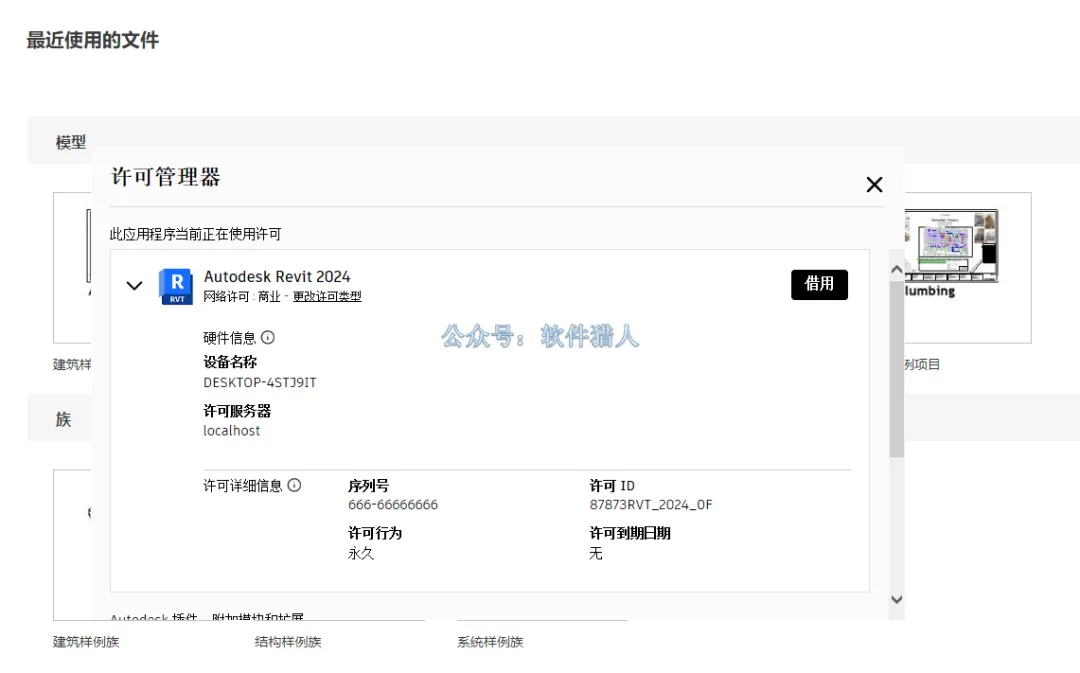Open the 更改许可类型 link
The image size is (1080, 673).
[x=327, y=297]
